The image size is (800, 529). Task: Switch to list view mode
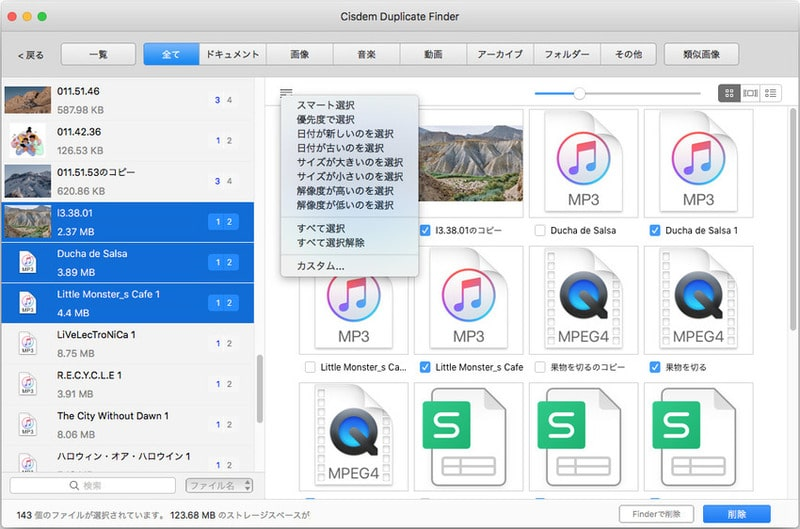[x=771, y=93]
